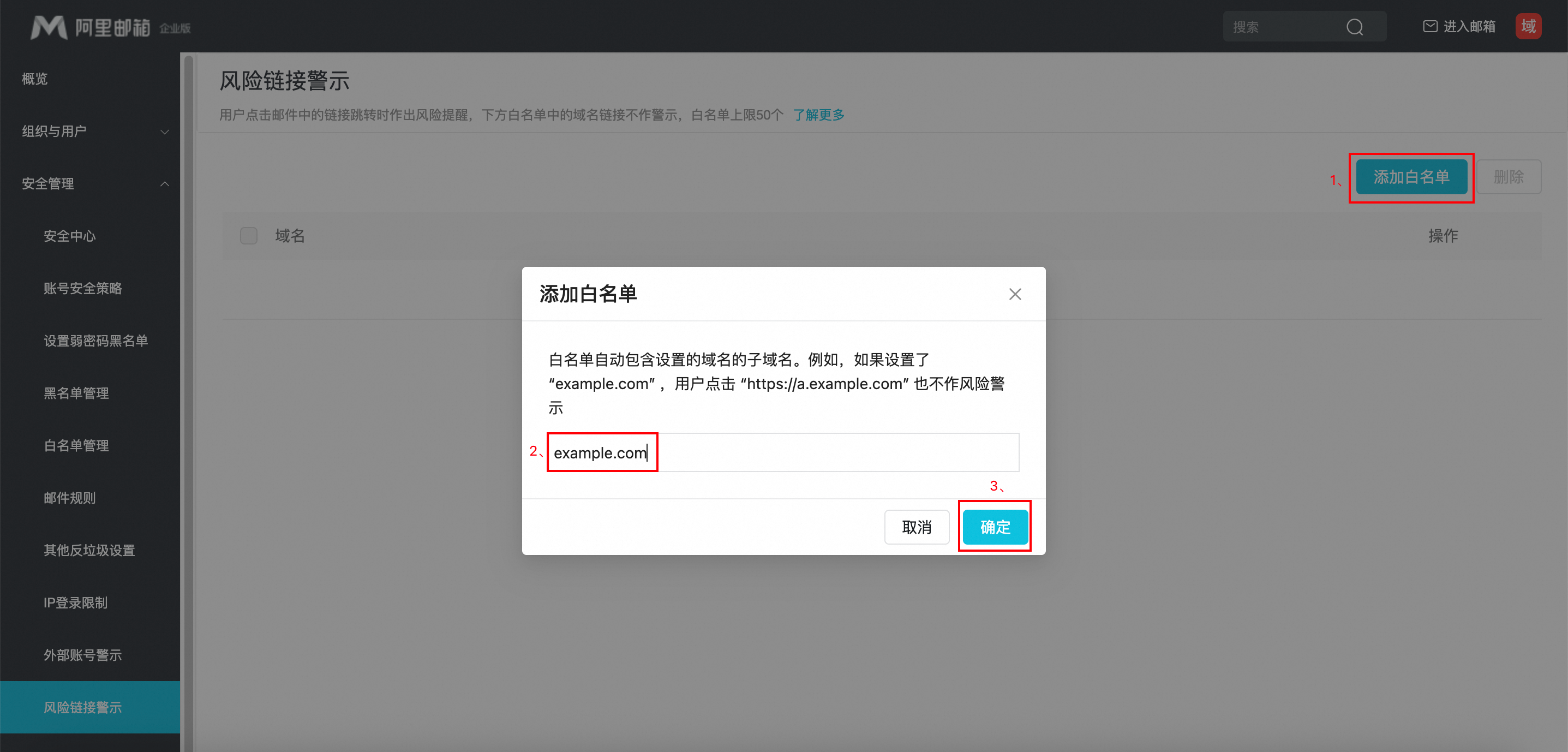Click the 确定 confirm button
The image size is (1568, 752).
[995, 527]
